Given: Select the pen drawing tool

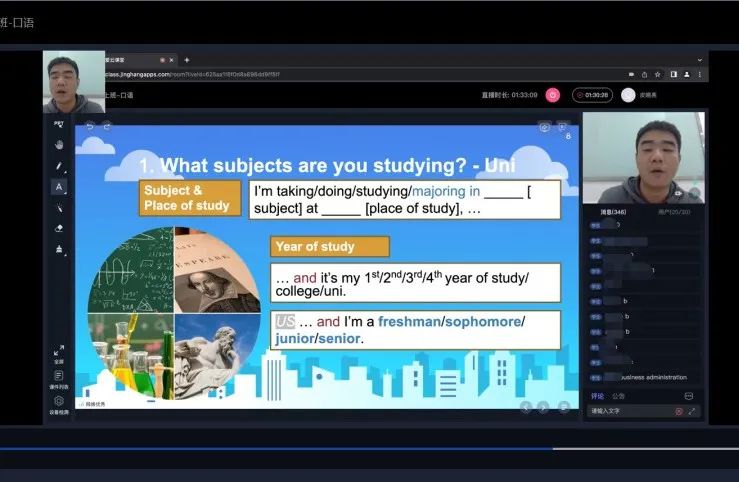Looking at the screenshot, I should (x=59, y=165).
